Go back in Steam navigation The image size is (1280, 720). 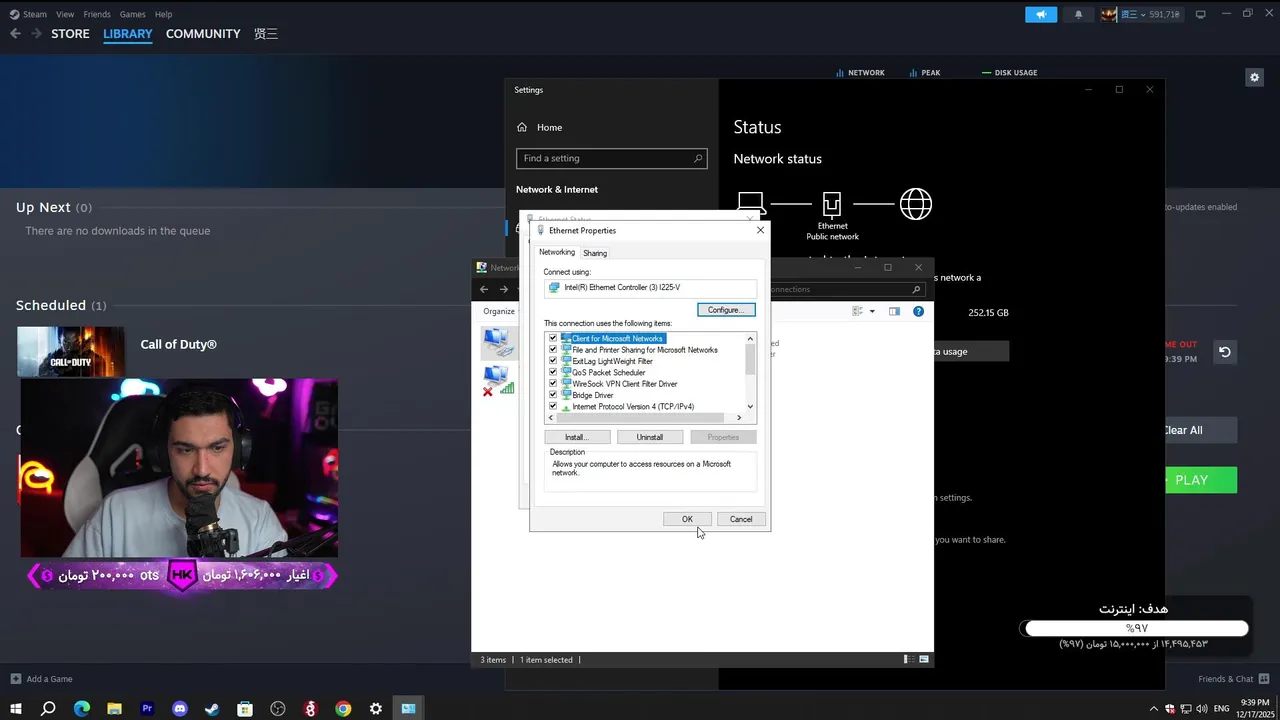pos(15,33)
